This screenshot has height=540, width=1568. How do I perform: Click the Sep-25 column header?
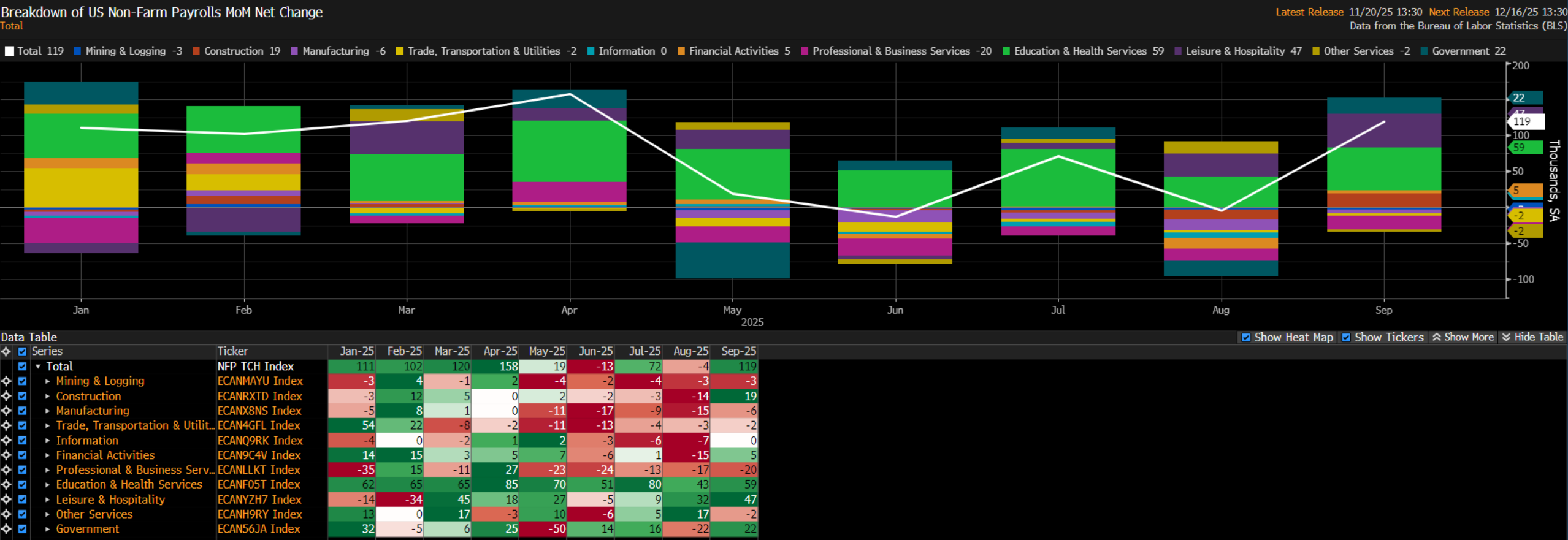click(738, 351)
